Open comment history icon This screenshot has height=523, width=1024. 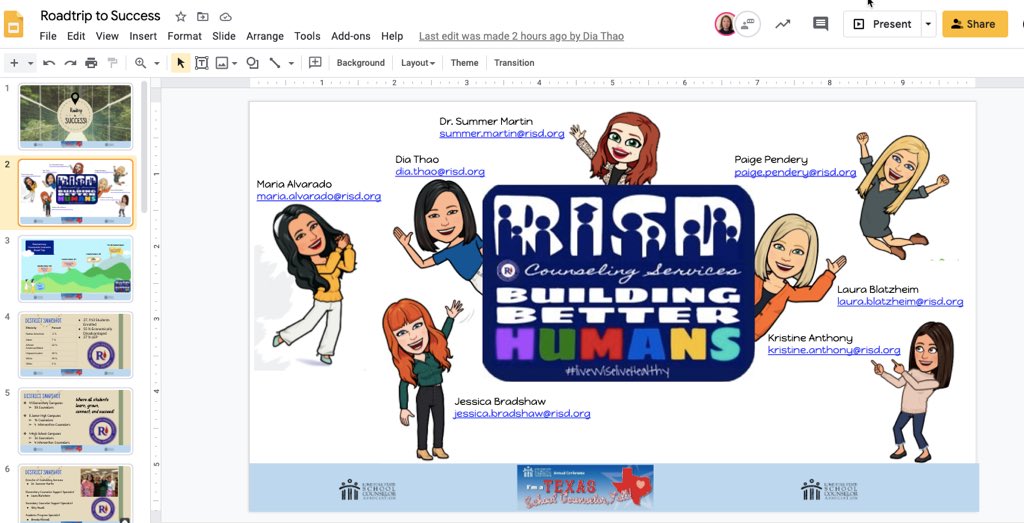click(x=820, y=24)
